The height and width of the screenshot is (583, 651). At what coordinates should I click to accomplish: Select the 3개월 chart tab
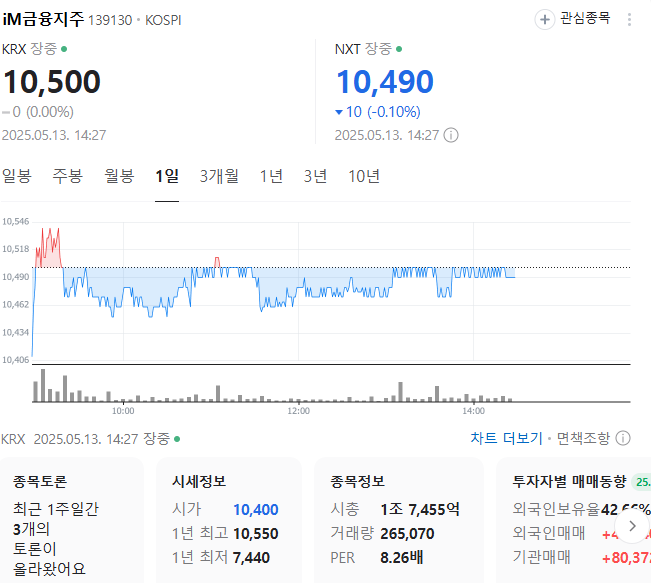coord(219,176)
